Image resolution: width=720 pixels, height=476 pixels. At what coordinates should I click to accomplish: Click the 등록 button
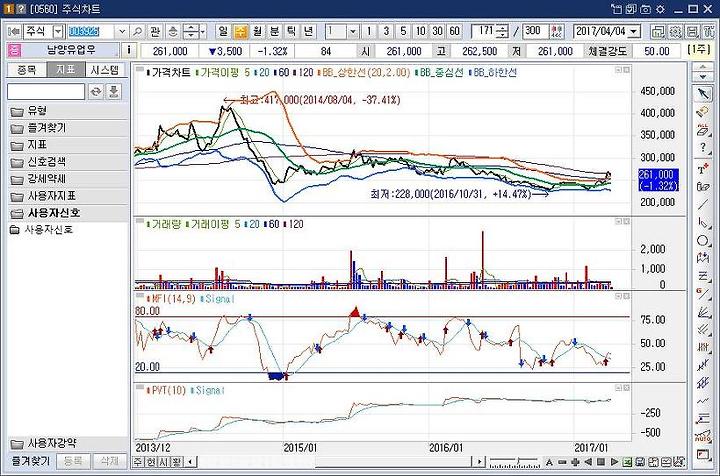(73, 461)
